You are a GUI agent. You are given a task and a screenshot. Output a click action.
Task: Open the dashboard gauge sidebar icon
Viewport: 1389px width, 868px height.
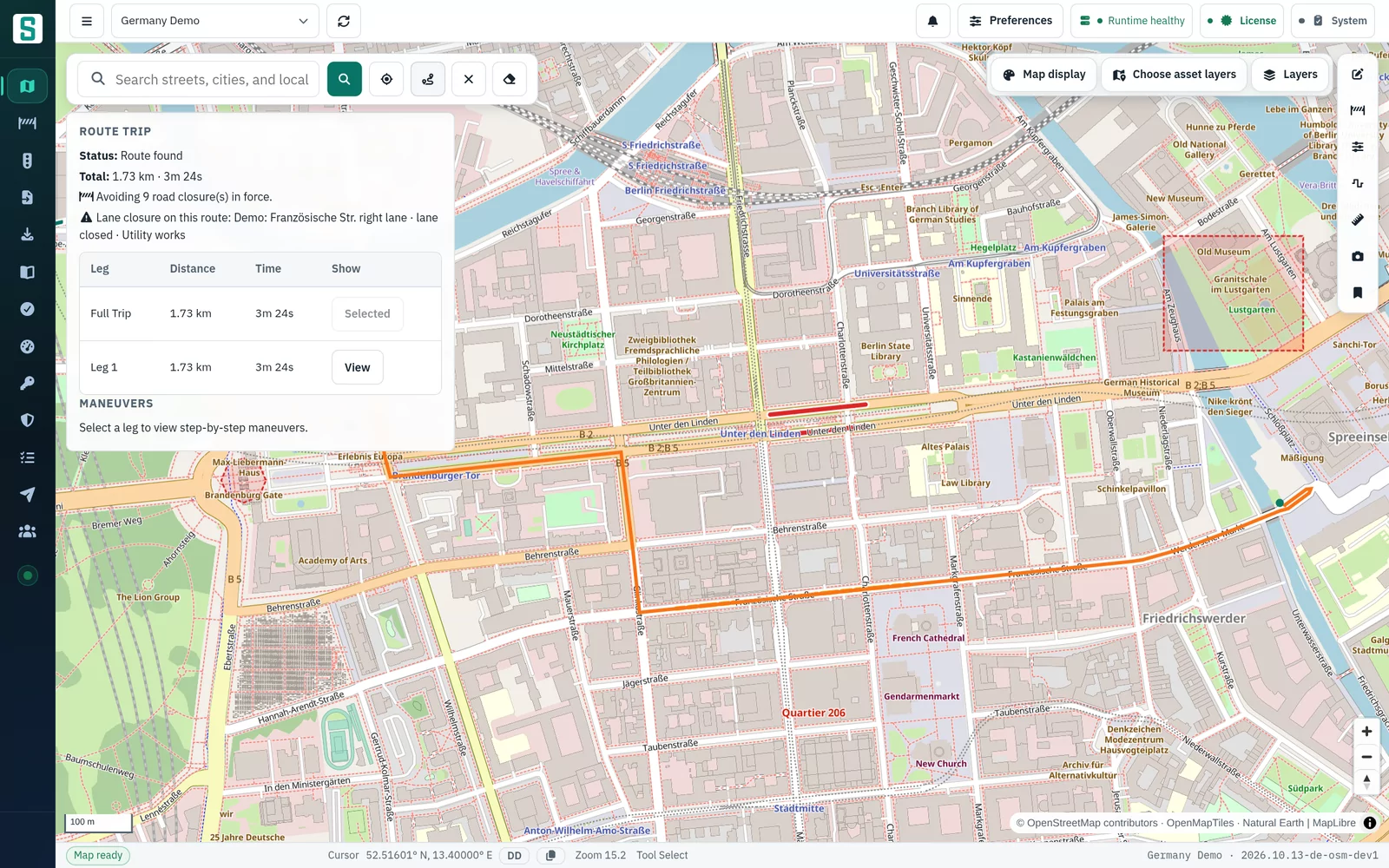[x=27, y=346]
